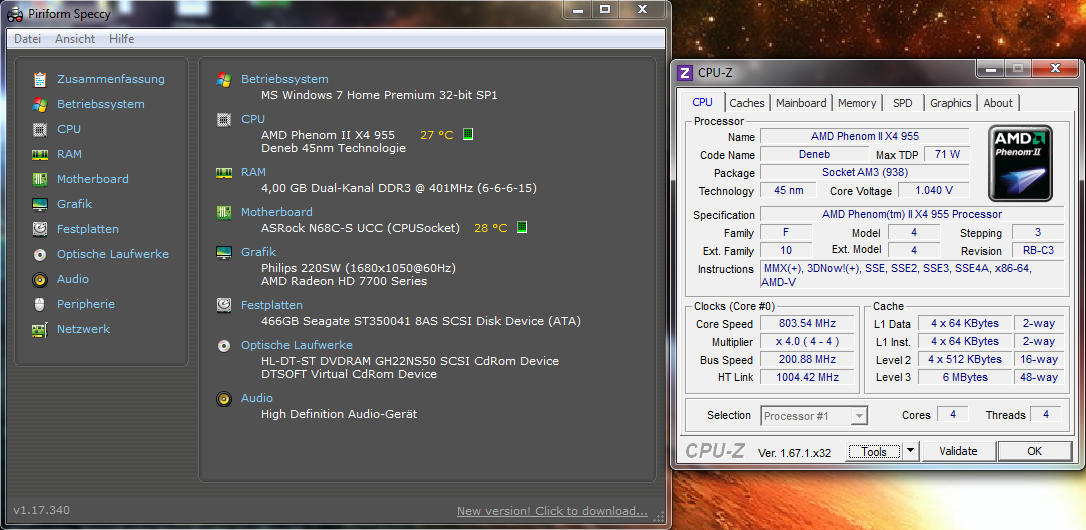Click the Core Voltage value 1.040 V
Viewport: 1086px width, 530px height.
tap(934, 191)
